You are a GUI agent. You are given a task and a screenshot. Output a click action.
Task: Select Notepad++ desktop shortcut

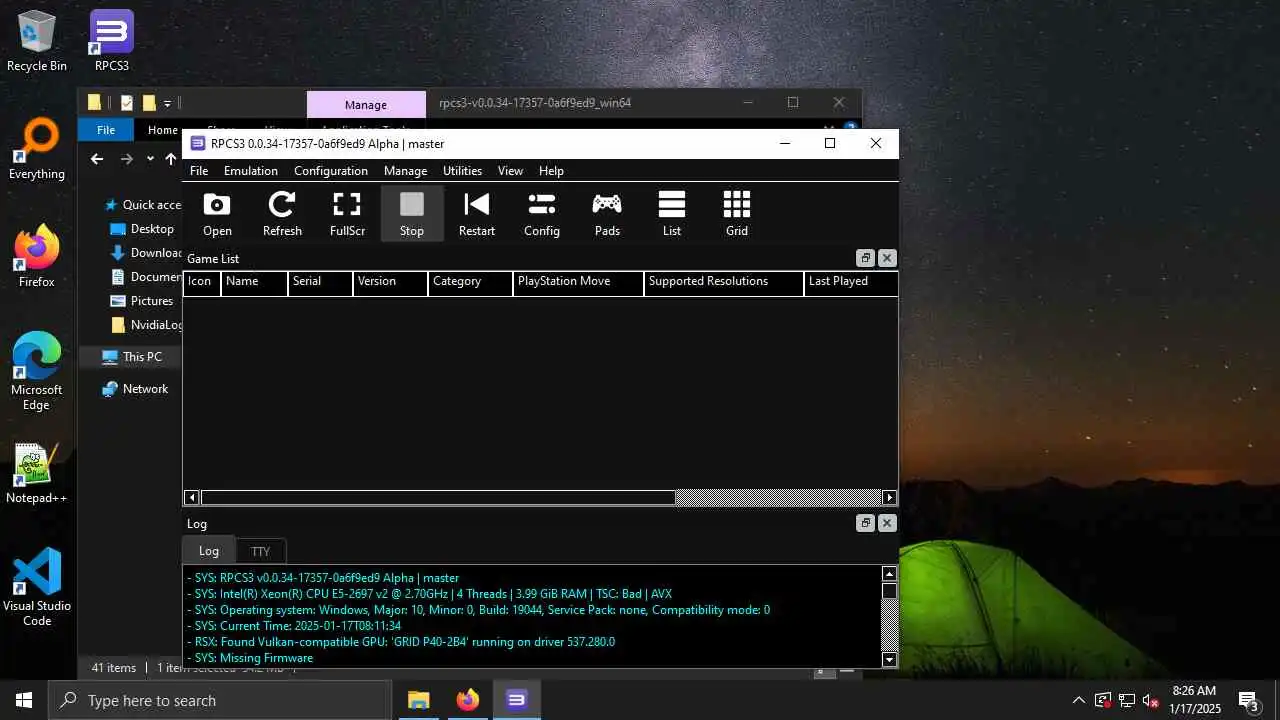pyautogui.click(x=37, y=474)
